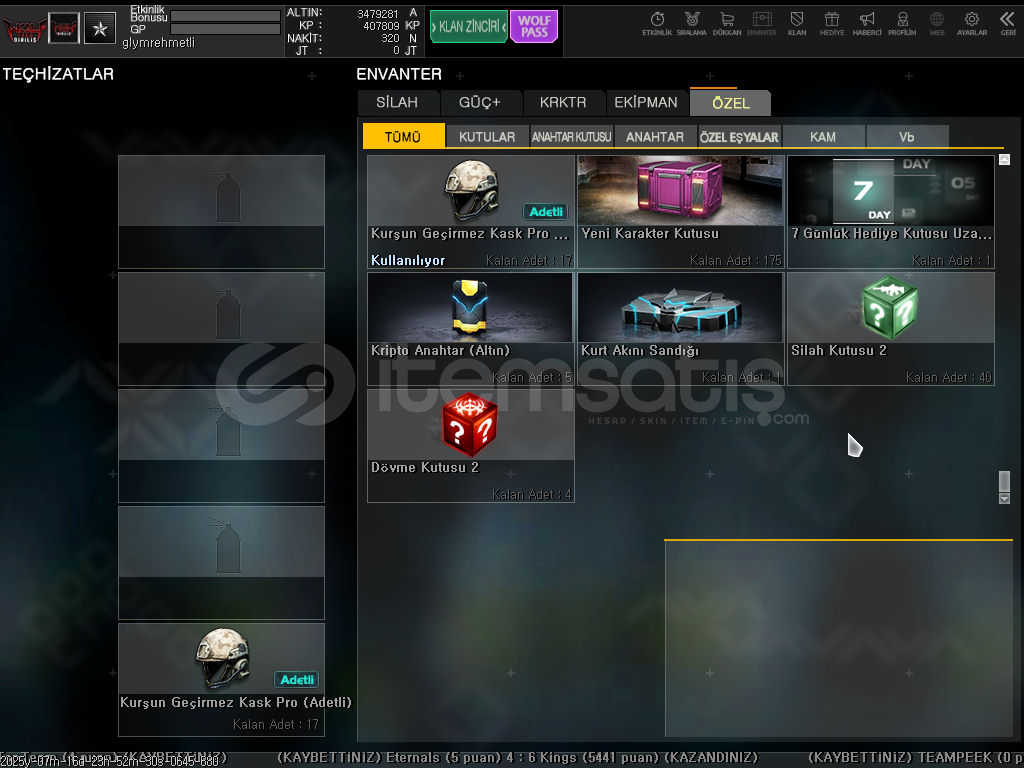The height and width of the screenshot is (768, 1024).
Task: Open the ETKİNLİK events icon
Action: (x=657, y=24)
